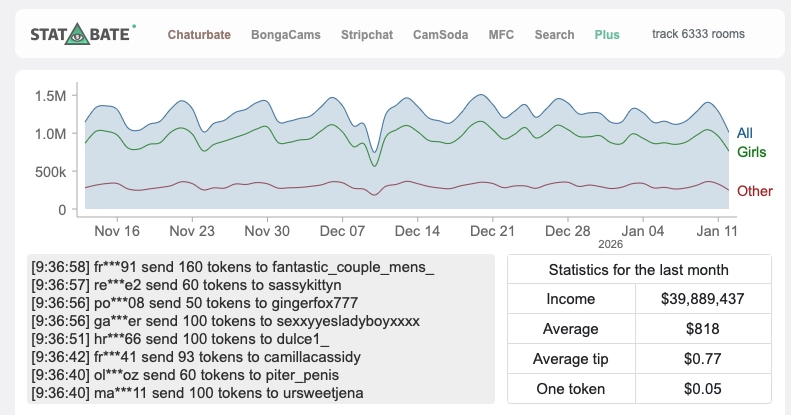Click the Average row label
The image size is (791, 415).
[571, 329]
